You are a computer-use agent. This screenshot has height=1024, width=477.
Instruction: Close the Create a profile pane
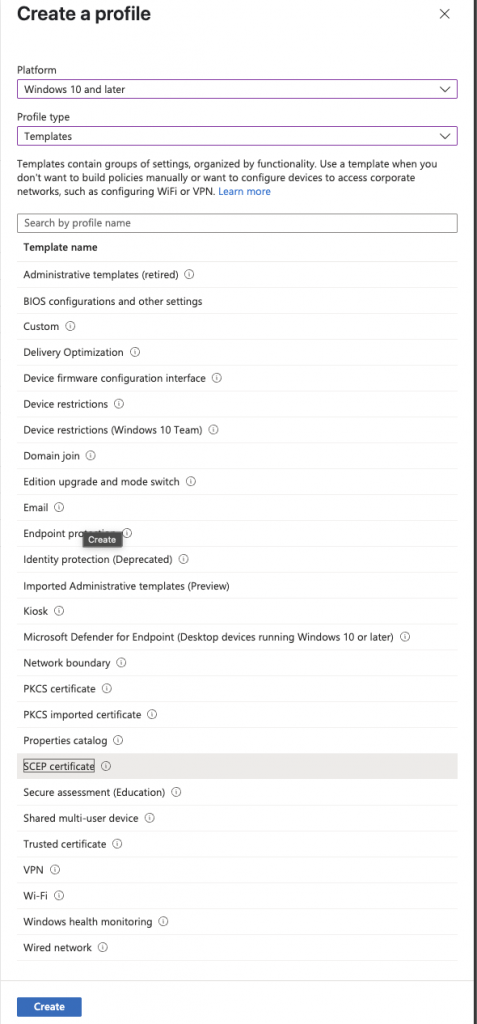pyautogui.click(x=445, y=14)
